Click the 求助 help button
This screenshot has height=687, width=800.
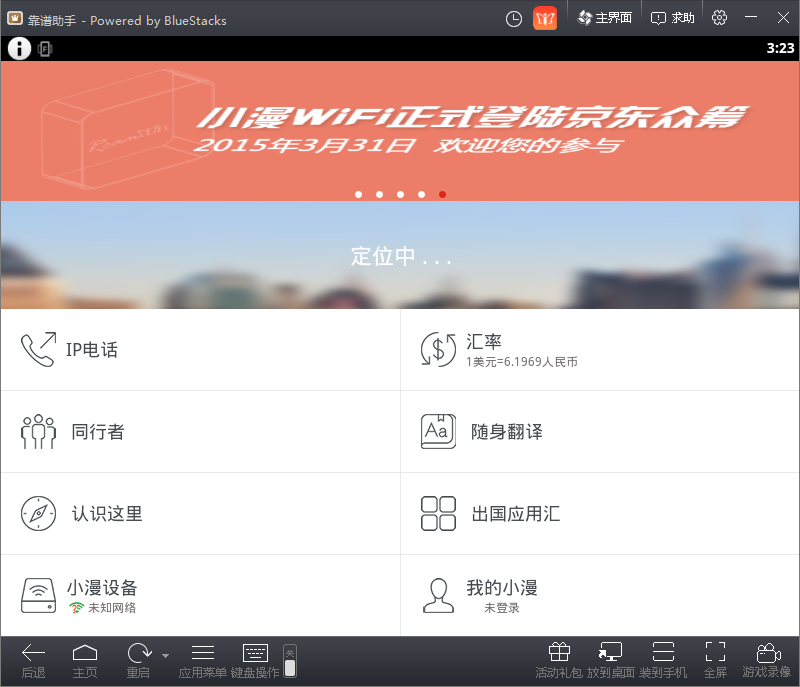click(x=673, y=18)
